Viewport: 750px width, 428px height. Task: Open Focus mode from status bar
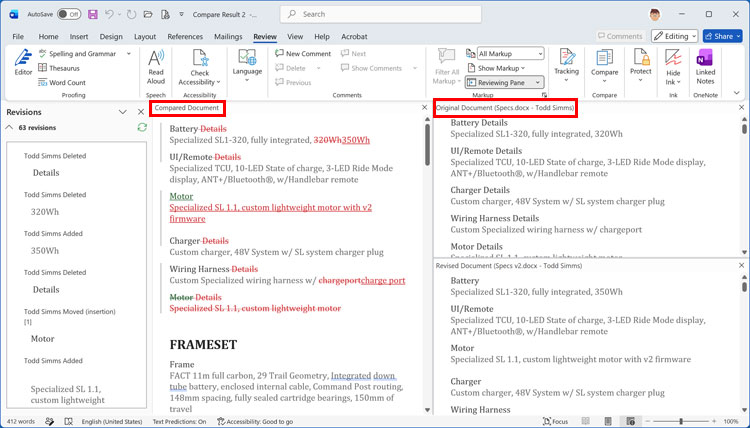(x=555, y=421)
